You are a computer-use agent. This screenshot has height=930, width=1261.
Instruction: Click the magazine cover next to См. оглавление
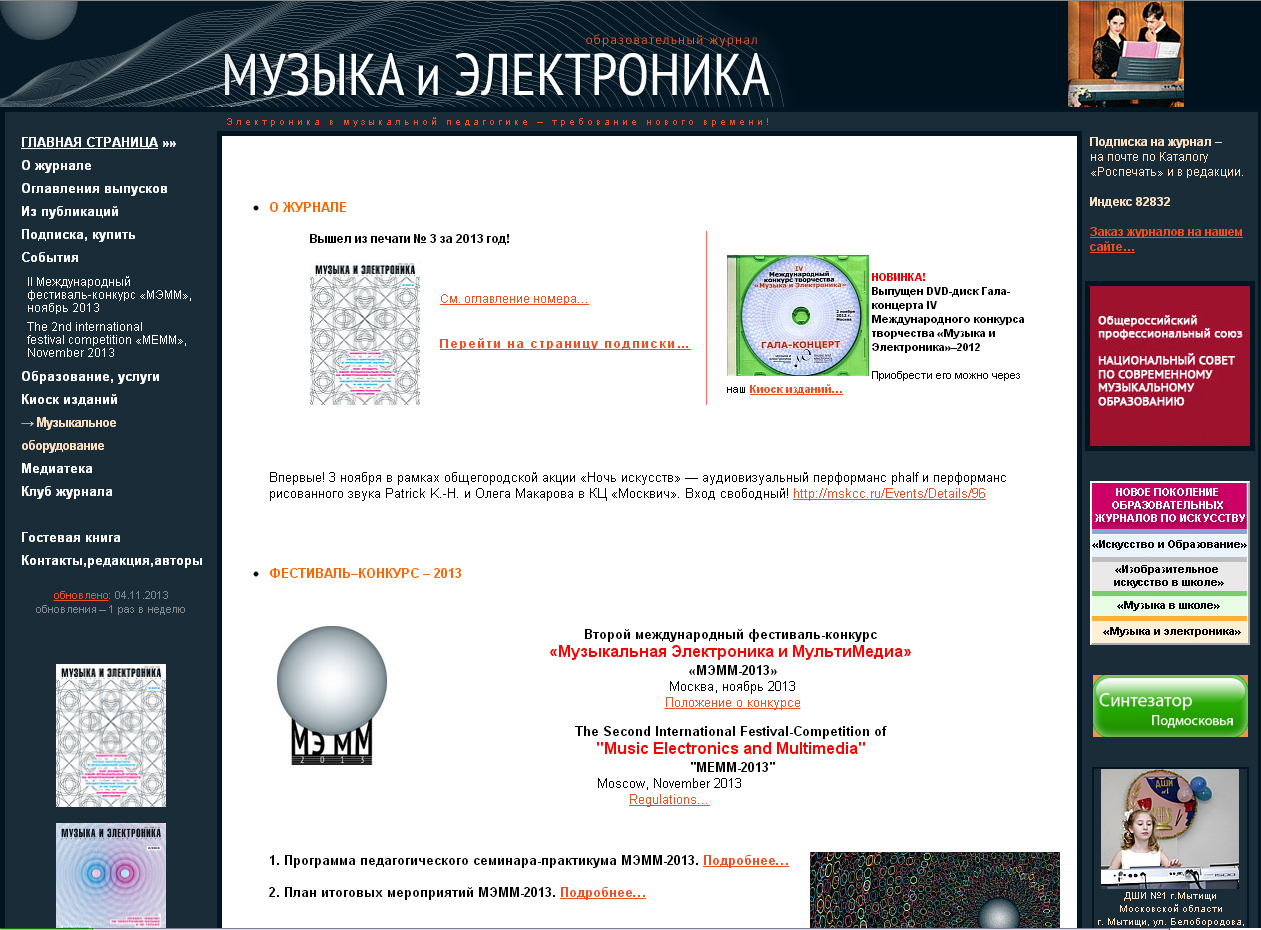point(364,333)
